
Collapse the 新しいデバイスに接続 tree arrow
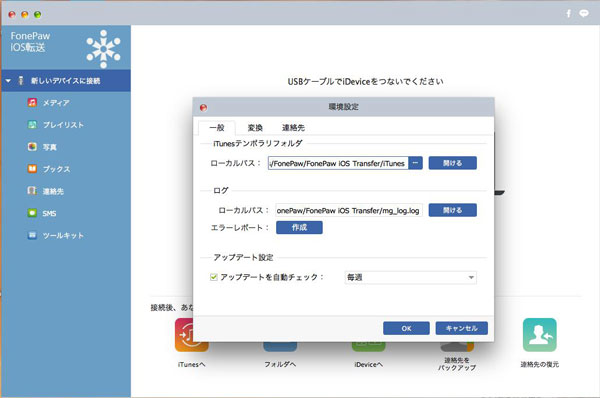pyautogui.click(x=8, y=81)
